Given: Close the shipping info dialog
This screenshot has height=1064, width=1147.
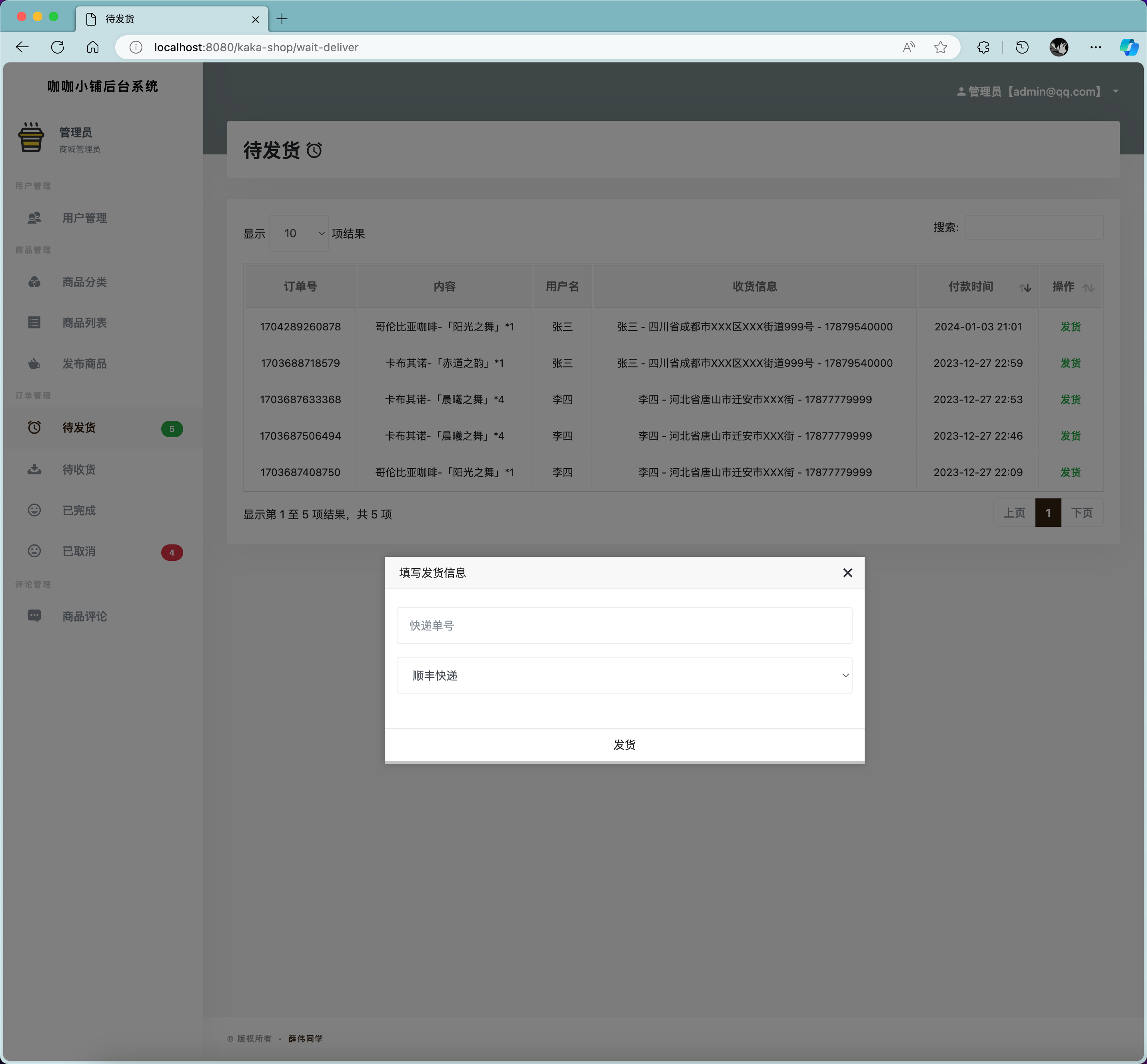Looking at the screenshot, I should [847, 573].
